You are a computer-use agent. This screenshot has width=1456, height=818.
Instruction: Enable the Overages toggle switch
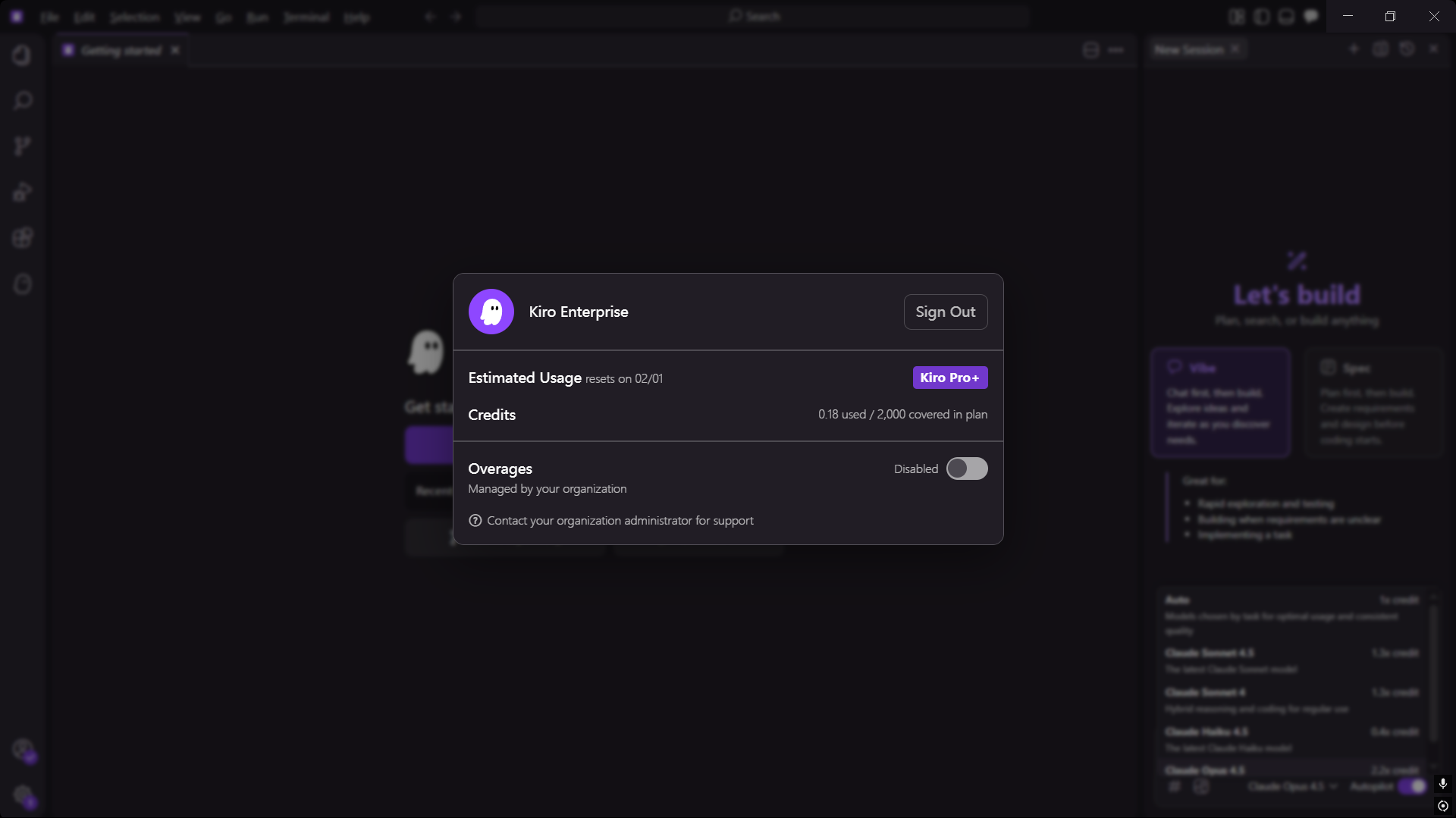tap(967, 469)
